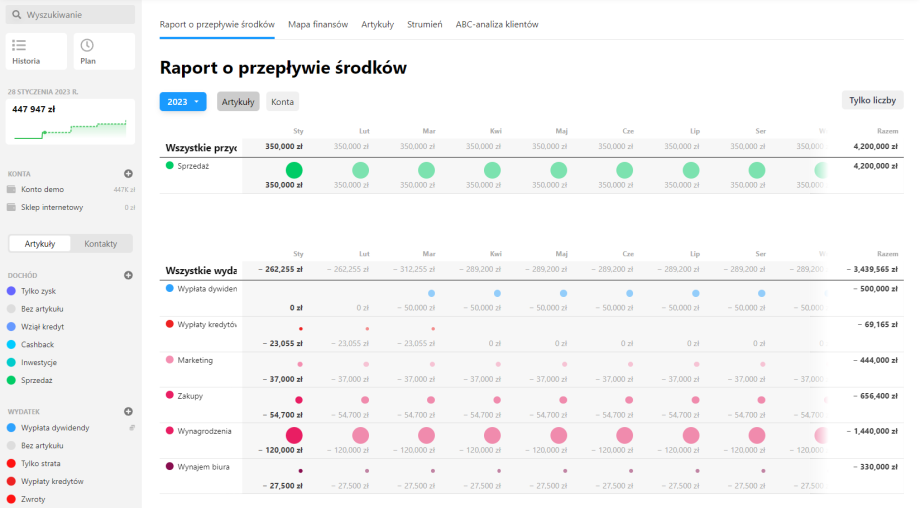Toggle report view to Konta

pos(282,101)
